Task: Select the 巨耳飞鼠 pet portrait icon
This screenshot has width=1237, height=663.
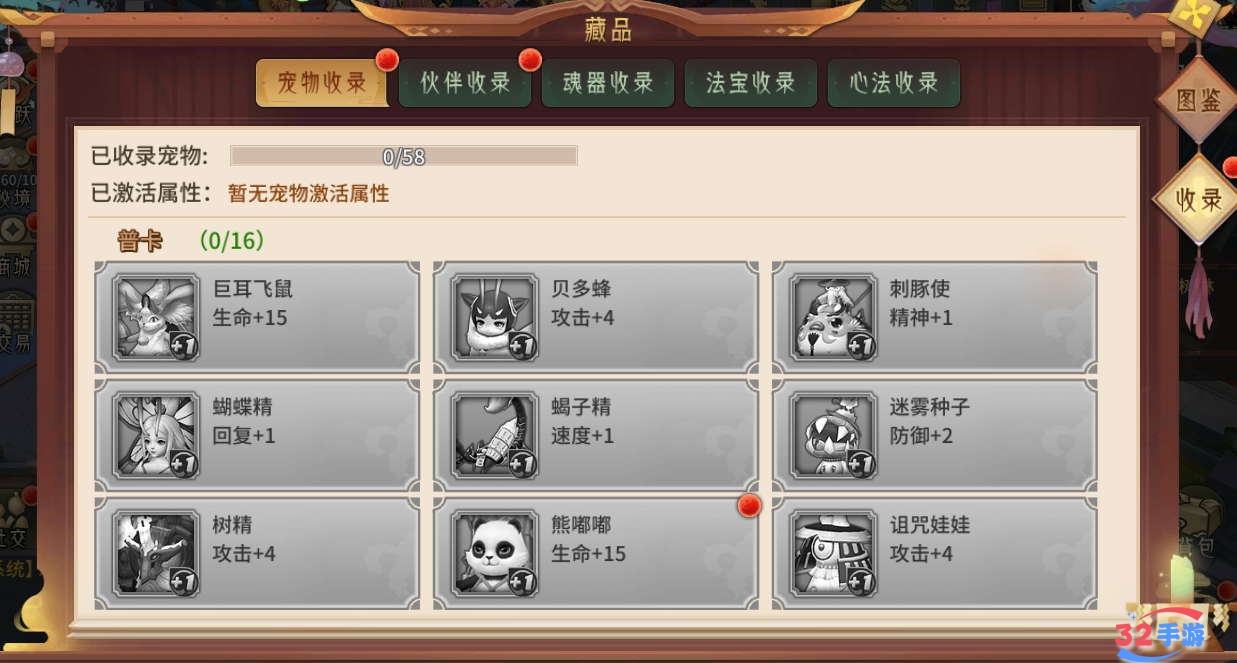Action: pyautogui.click(x=156, y=317)
